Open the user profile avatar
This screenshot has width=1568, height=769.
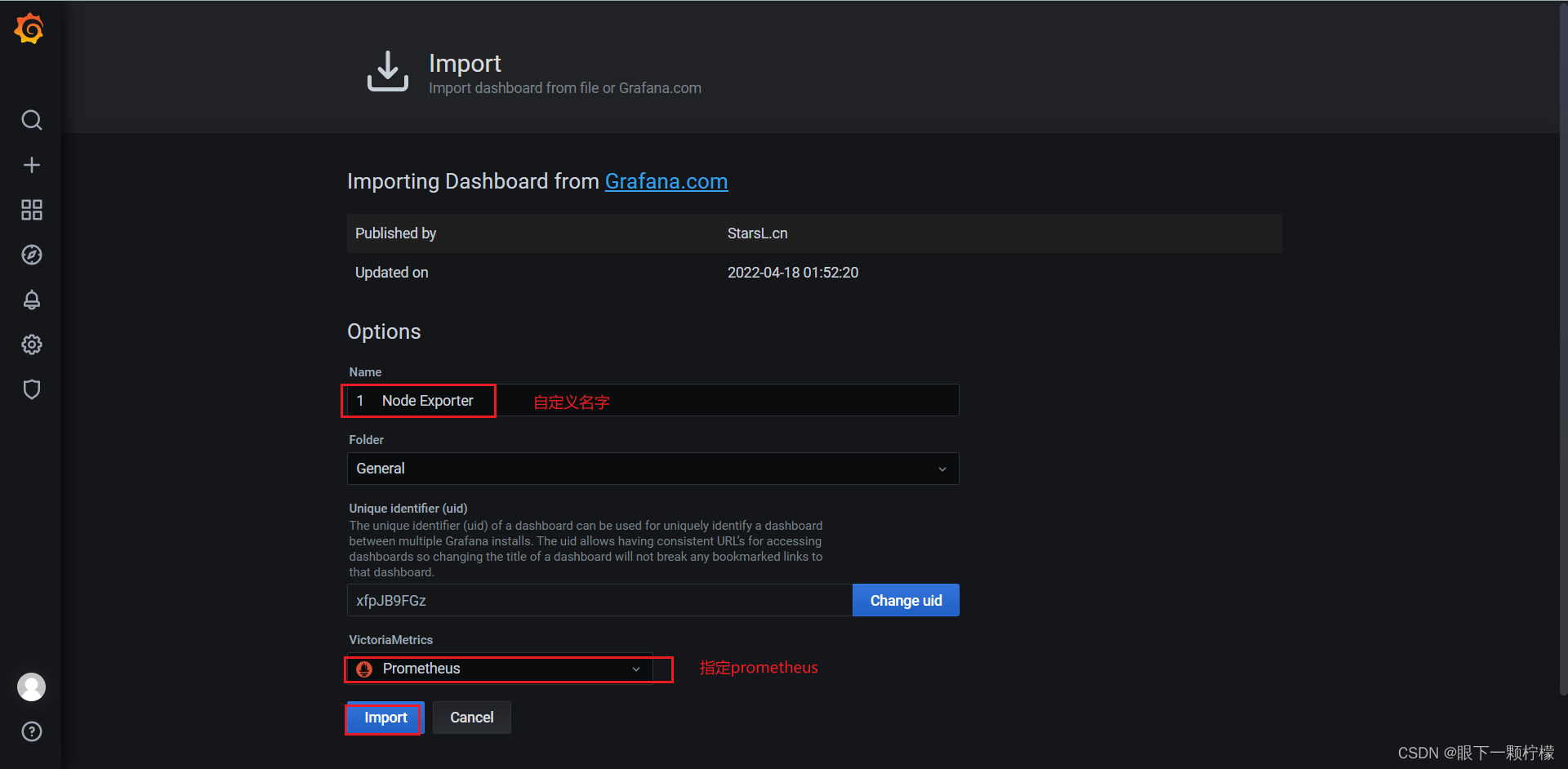point(31,687)
